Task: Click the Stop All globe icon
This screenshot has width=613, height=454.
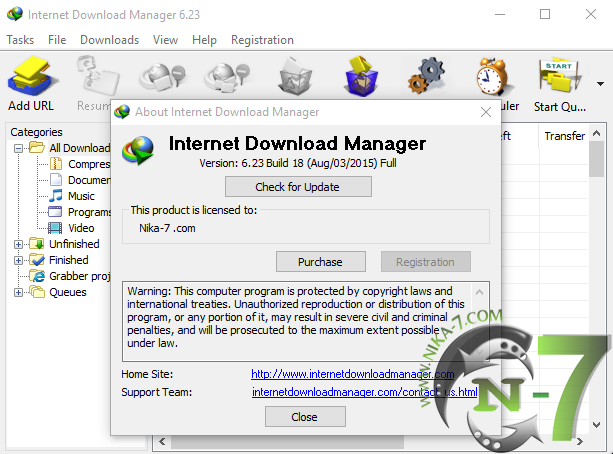Action: tap(227, 77)
